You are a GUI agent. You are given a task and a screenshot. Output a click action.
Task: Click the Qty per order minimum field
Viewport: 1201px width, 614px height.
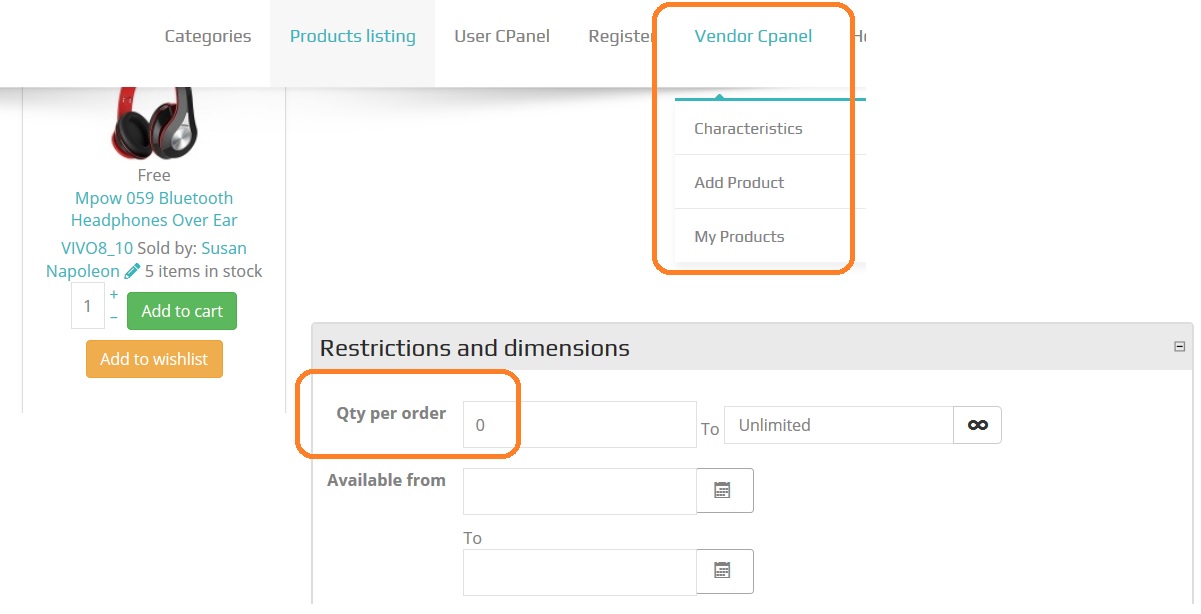coord(578,425)
